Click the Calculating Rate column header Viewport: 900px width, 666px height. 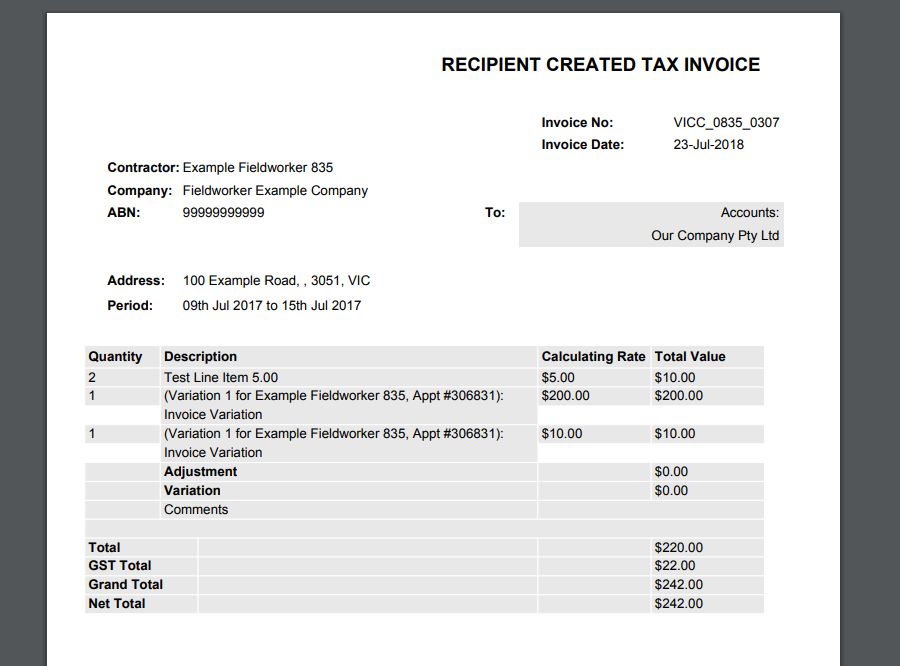593,356
